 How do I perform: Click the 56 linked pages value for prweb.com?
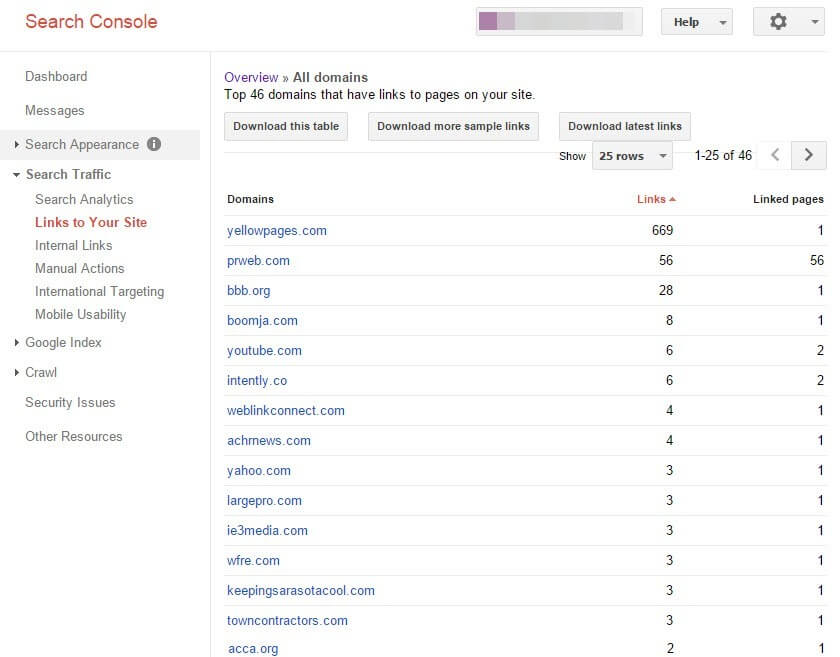[x=816, y=260]
